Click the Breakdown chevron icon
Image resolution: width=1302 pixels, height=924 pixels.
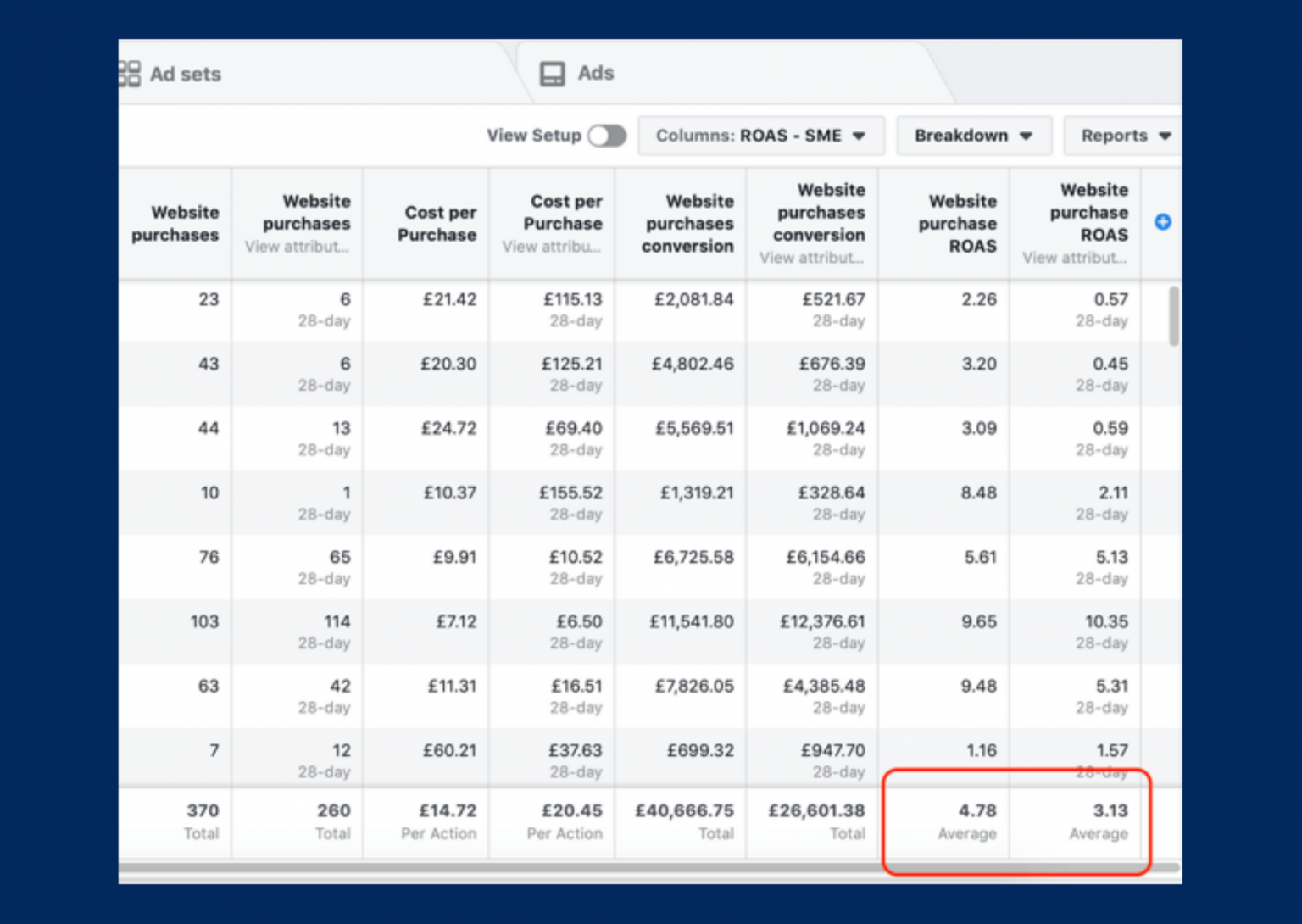1027,136
